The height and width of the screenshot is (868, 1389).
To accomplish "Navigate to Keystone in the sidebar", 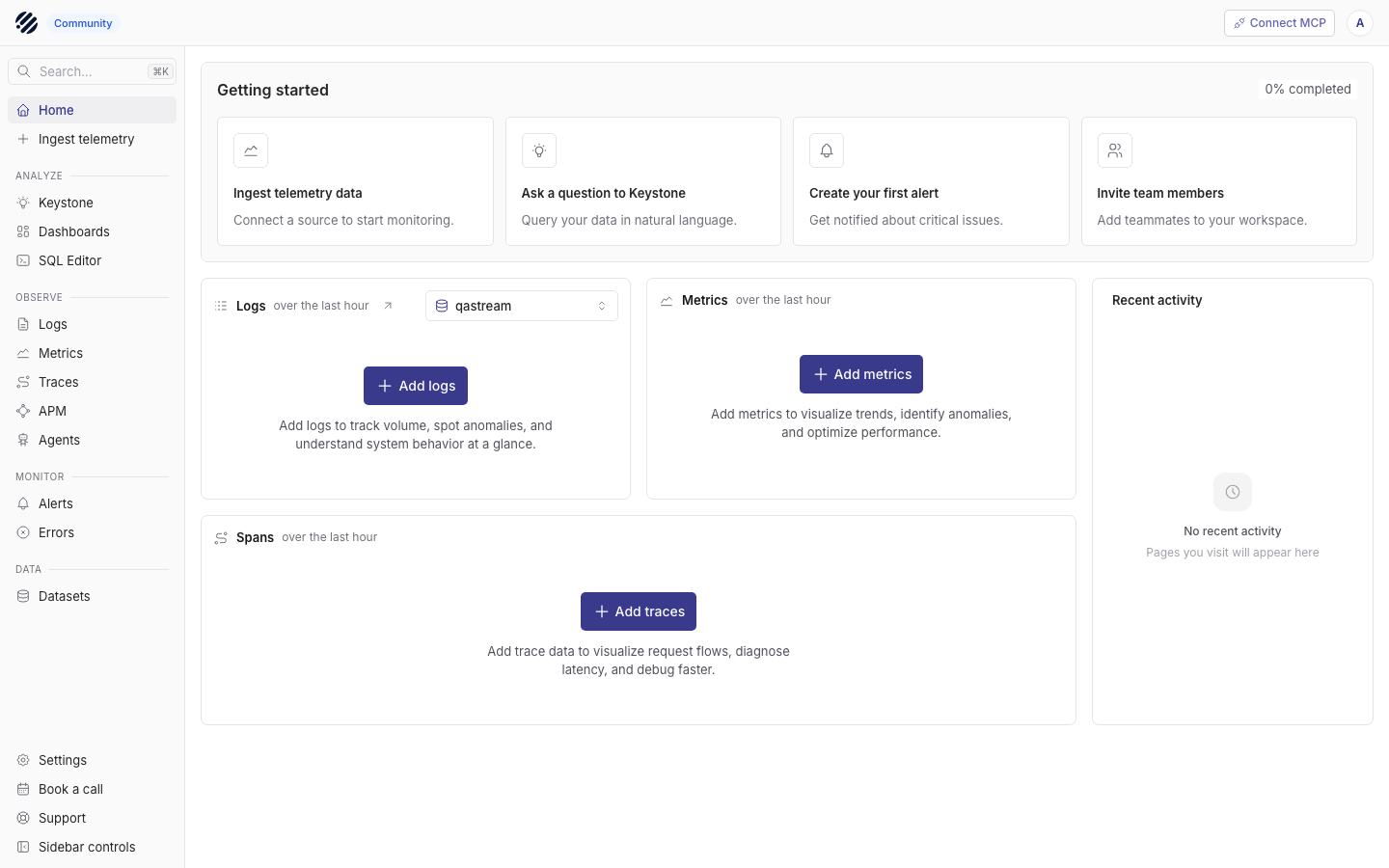I will click(92, 203).
